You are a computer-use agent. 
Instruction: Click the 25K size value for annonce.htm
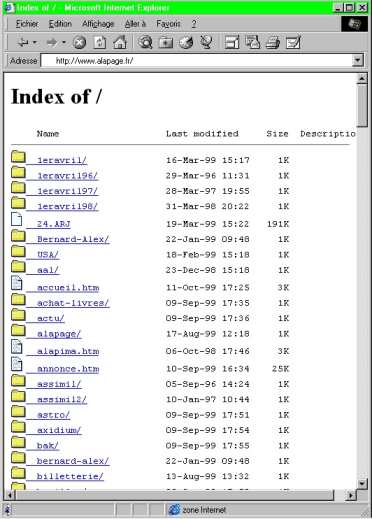tap(280, 369)
